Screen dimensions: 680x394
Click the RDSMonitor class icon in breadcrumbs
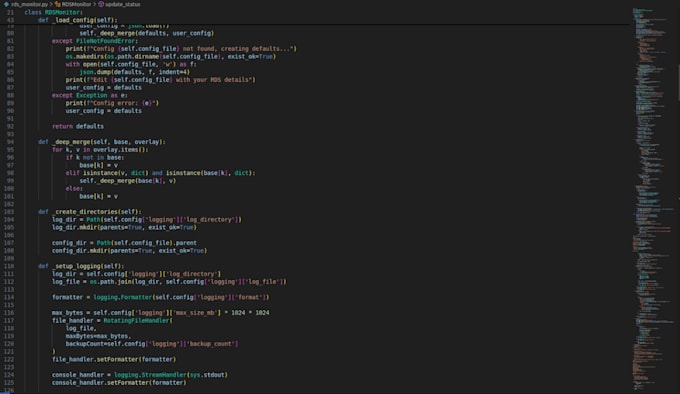pyautogui.click(x=58, y=4)
